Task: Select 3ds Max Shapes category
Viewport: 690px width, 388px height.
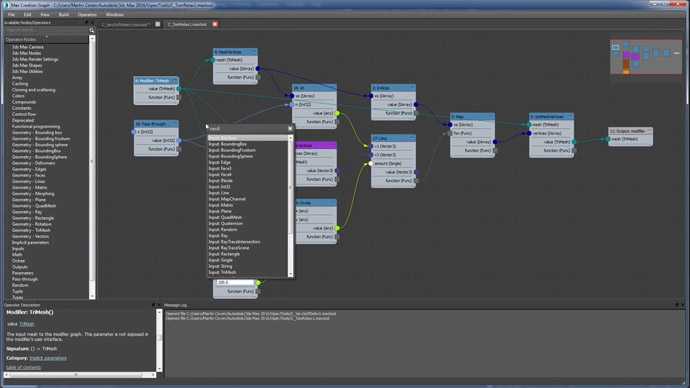Action: (27, 66)
